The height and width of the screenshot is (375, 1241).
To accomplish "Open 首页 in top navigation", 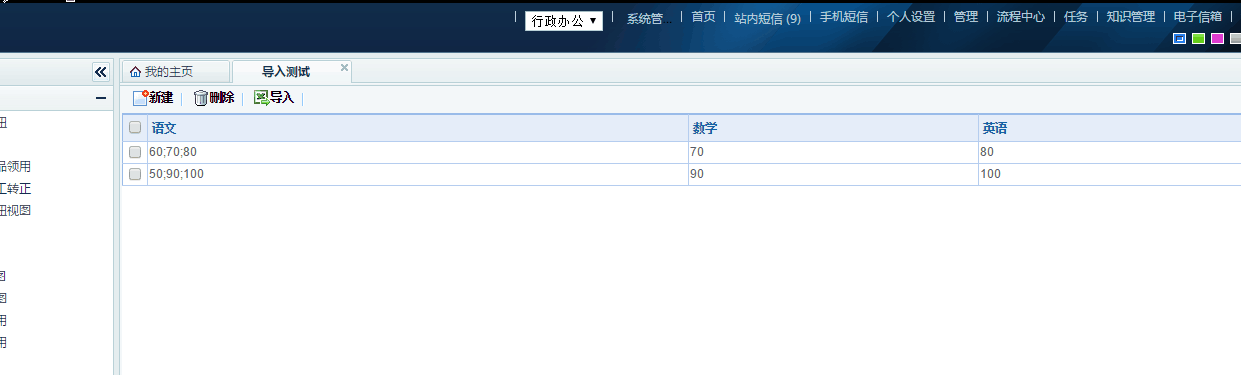I will click(x=704, y=17).
